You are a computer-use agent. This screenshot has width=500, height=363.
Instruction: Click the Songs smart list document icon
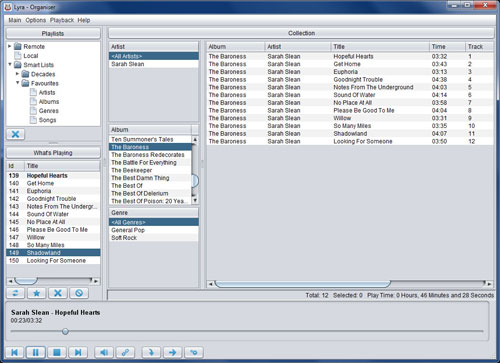point(33,120)
